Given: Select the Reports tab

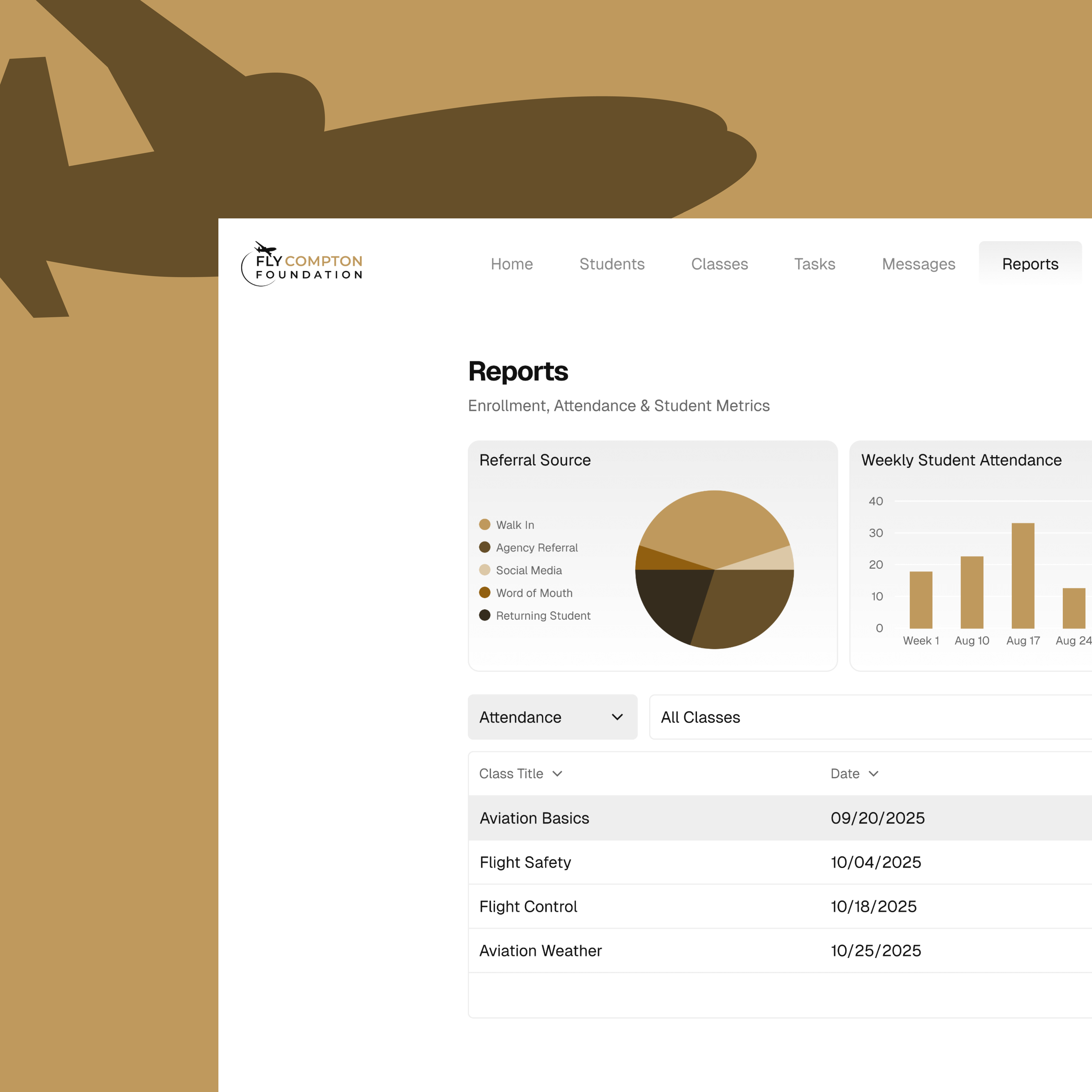Looking at the screenshot, I should [1029, 265].
